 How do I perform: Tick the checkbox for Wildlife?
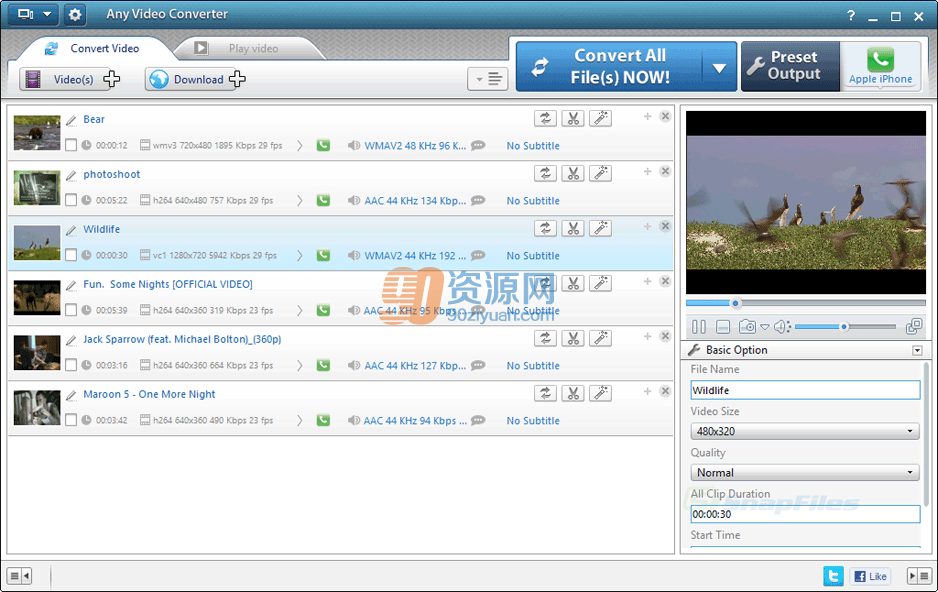pyautogui.click(x=71, y=255)
